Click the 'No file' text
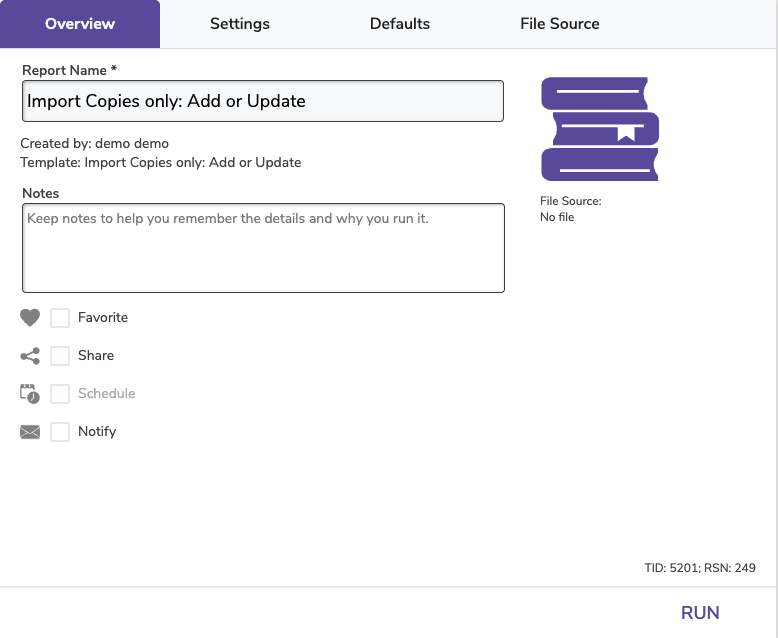 (557, 217)
